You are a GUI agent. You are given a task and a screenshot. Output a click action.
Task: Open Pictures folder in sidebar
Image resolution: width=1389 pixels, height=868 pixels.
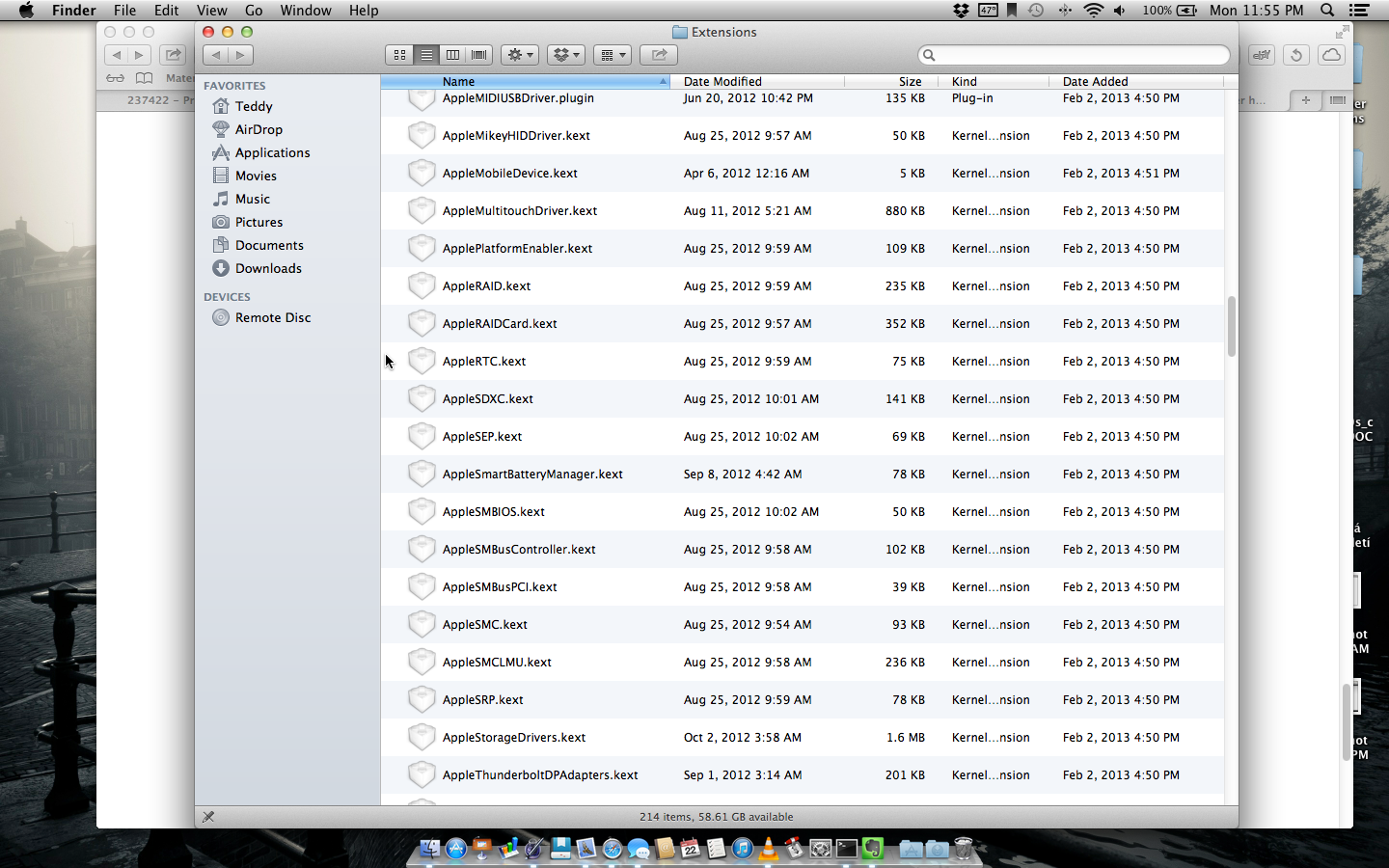[x=259, y=222]
